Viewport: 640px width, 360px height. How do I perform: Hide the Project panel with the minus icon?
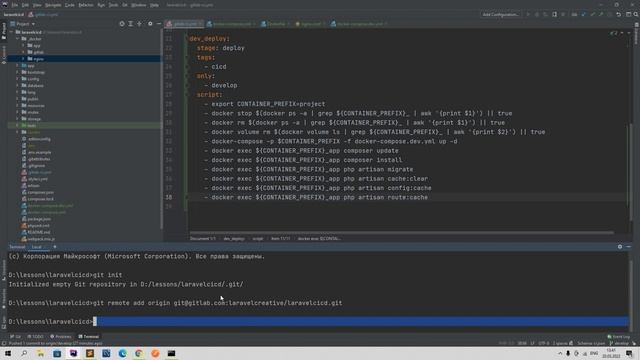(x=159, y=24)
